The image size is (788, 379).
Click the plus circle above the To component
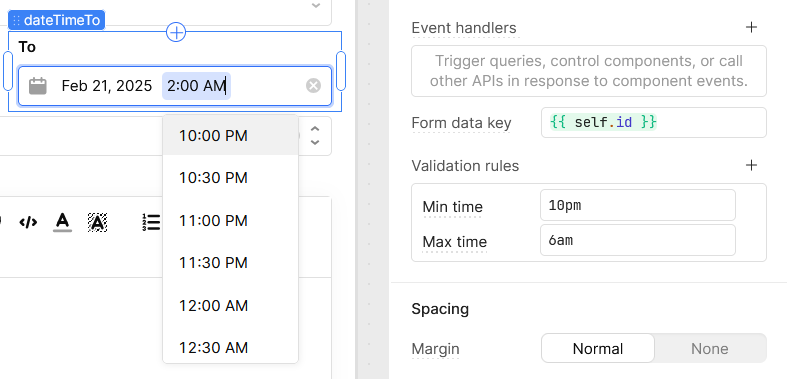pos(176,32)
